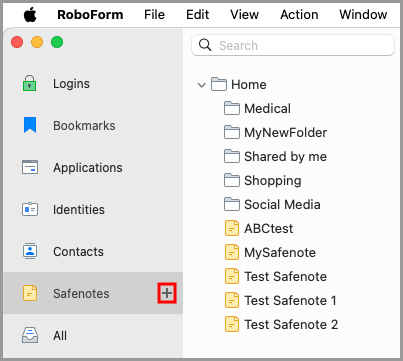Click the ABCtest note icon
Image resolution: width=403 pixels, height=361 pixels.
coord(232,228)
